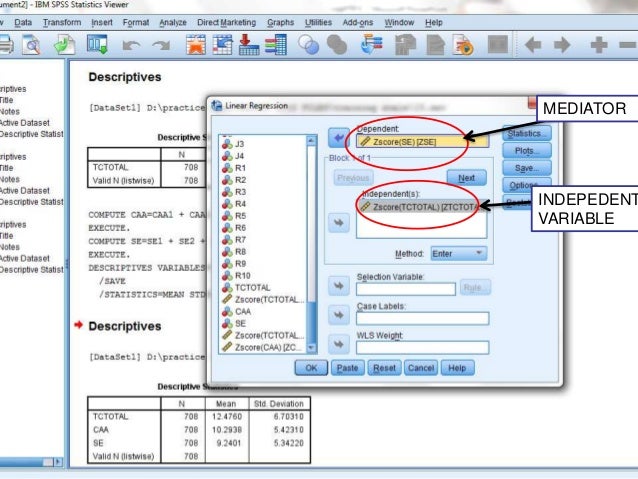Click the Demote right arrow icon

pos(562,45)
